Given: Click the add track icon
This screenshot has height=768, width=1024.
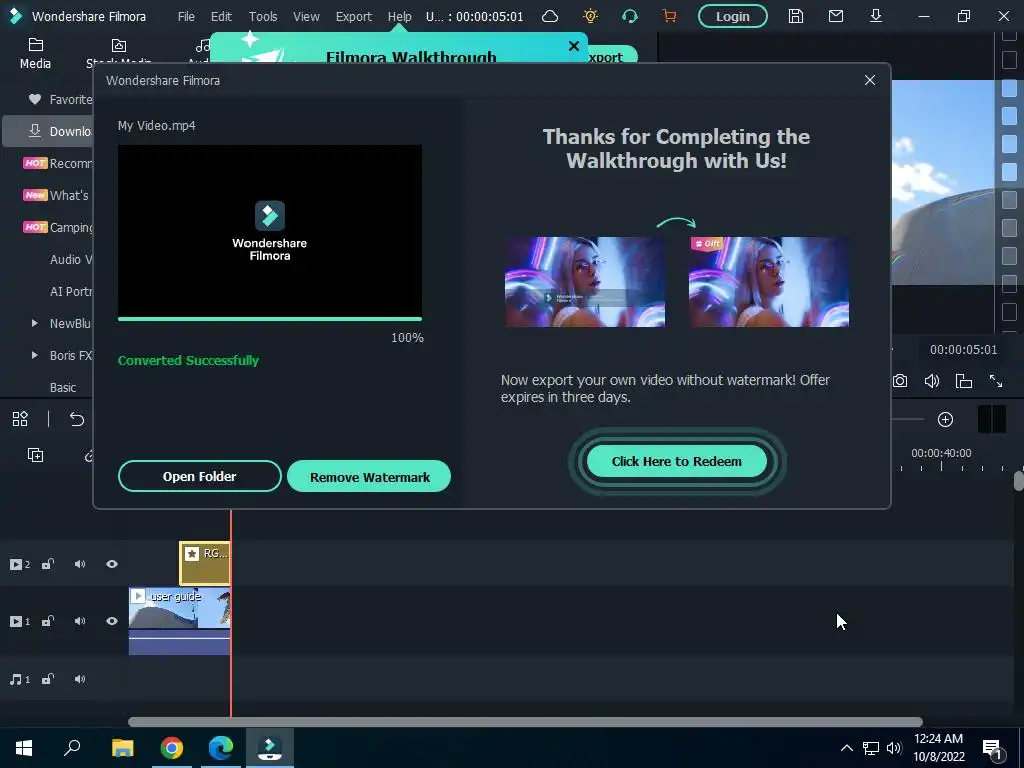Looking at the screenshot, I should (35, 455).
